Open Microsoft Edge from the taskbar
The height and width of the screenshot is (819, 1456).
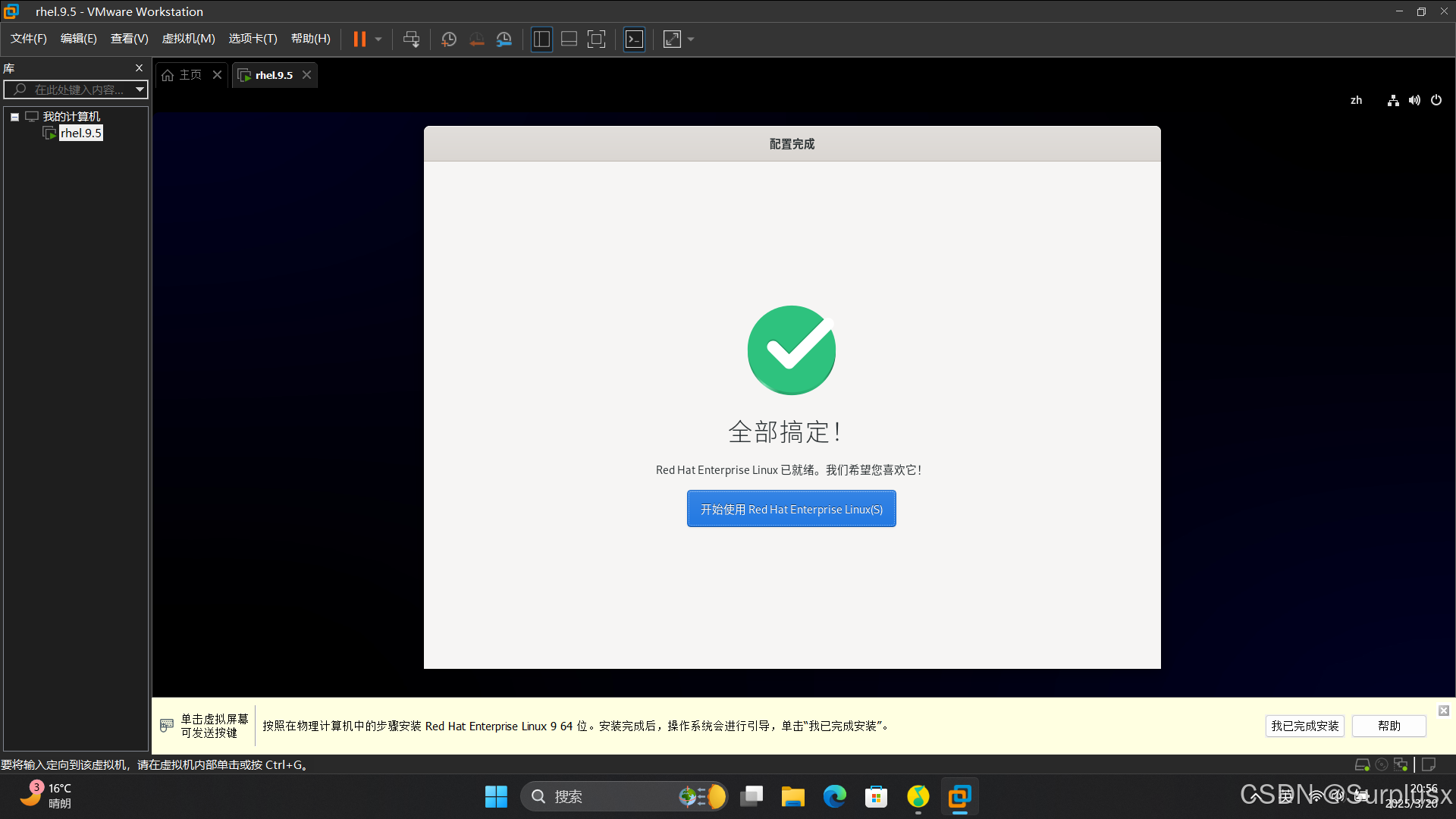pyautogui.click(x=834, y=796)
